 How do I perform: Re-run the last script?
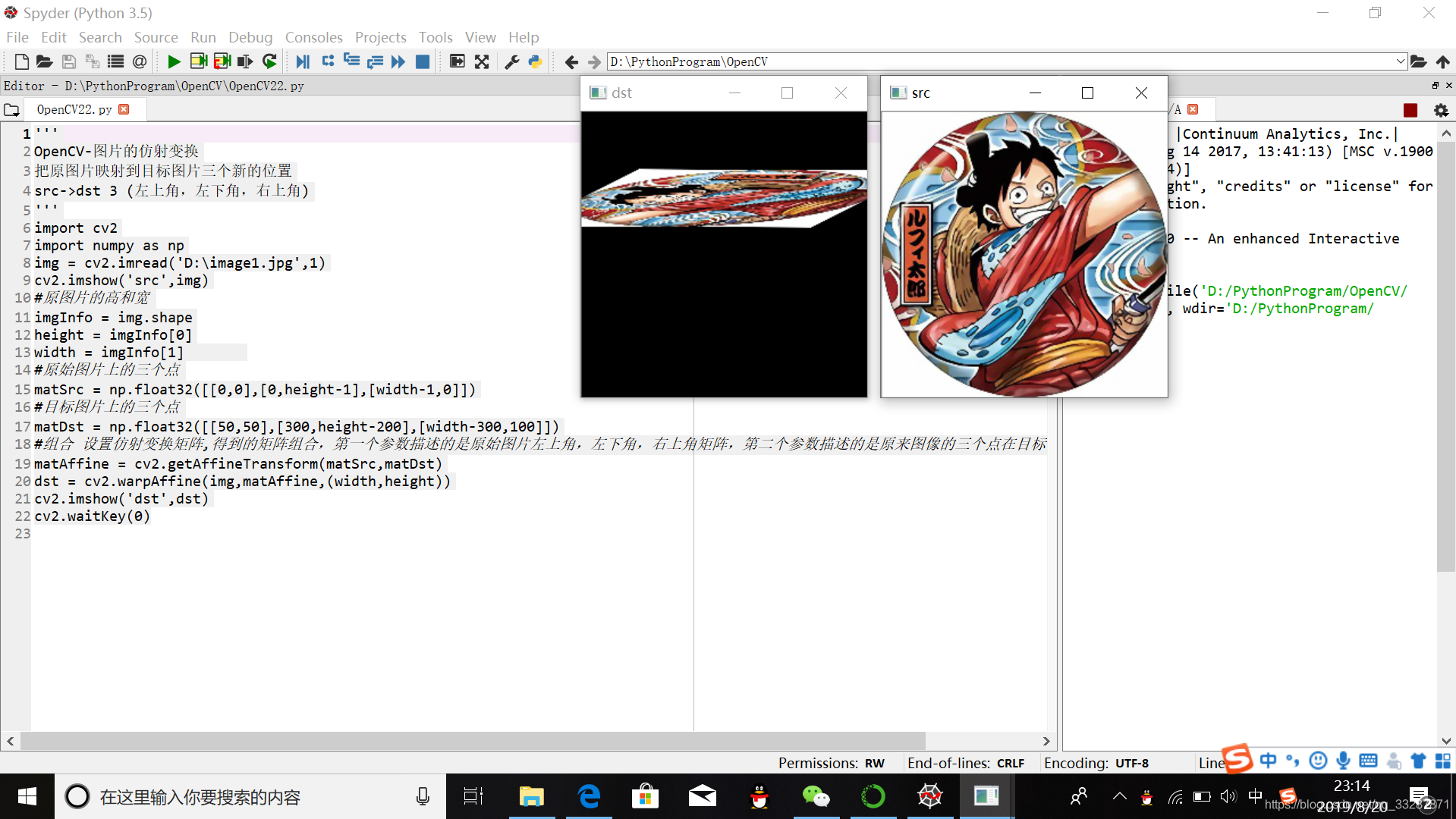(x=269, y=61)
